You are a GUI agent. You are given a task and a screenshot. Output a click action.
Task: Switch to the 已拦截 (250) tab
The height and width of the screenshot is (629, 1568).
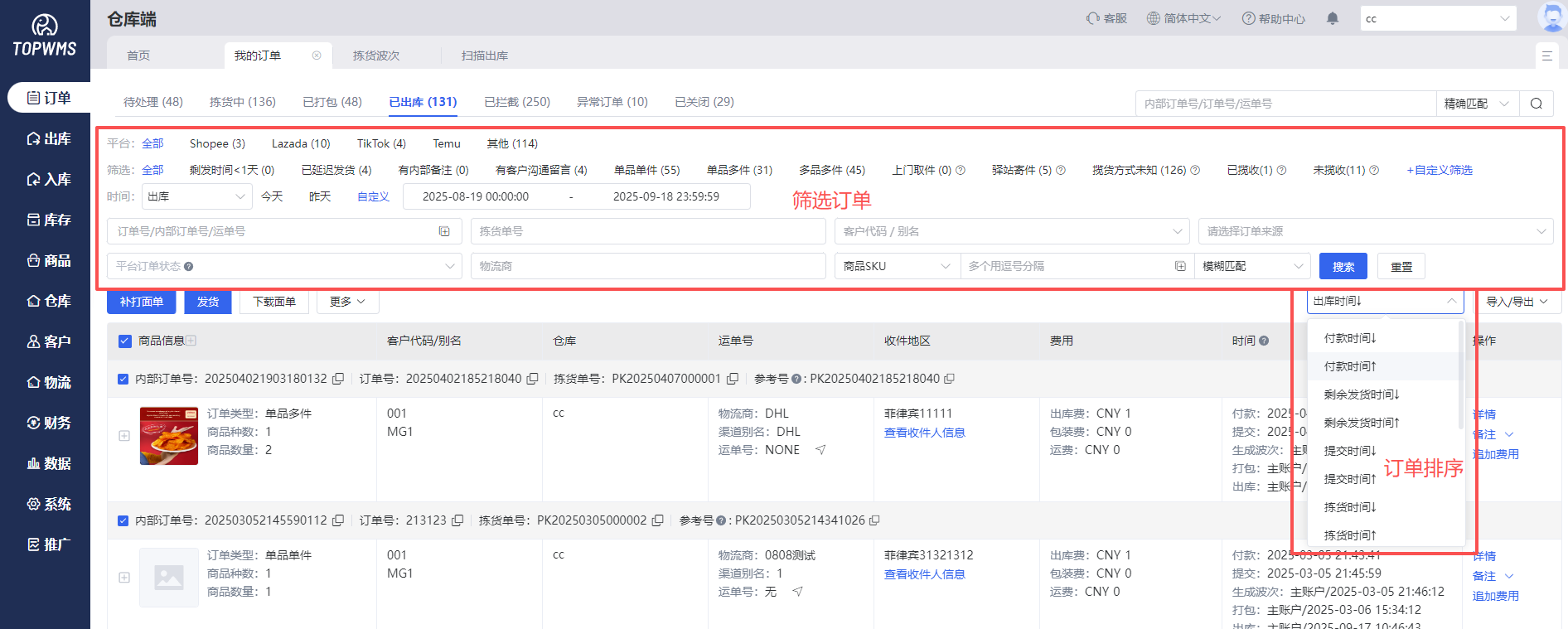click(x=517, y=102)
